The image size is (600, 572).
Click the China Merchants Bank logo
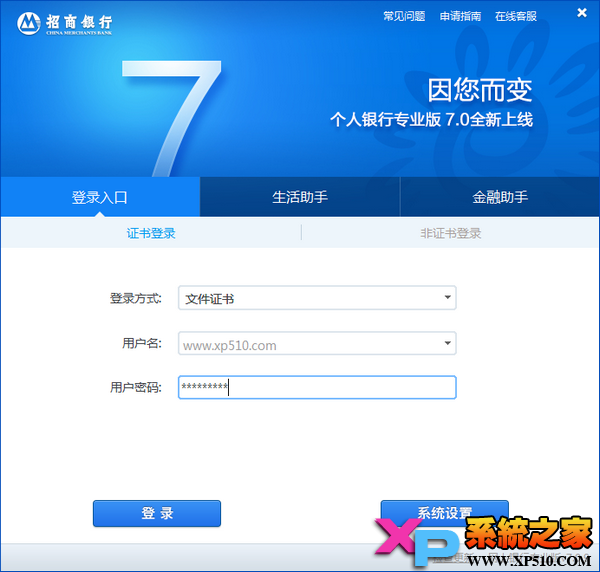click(65, 23)
